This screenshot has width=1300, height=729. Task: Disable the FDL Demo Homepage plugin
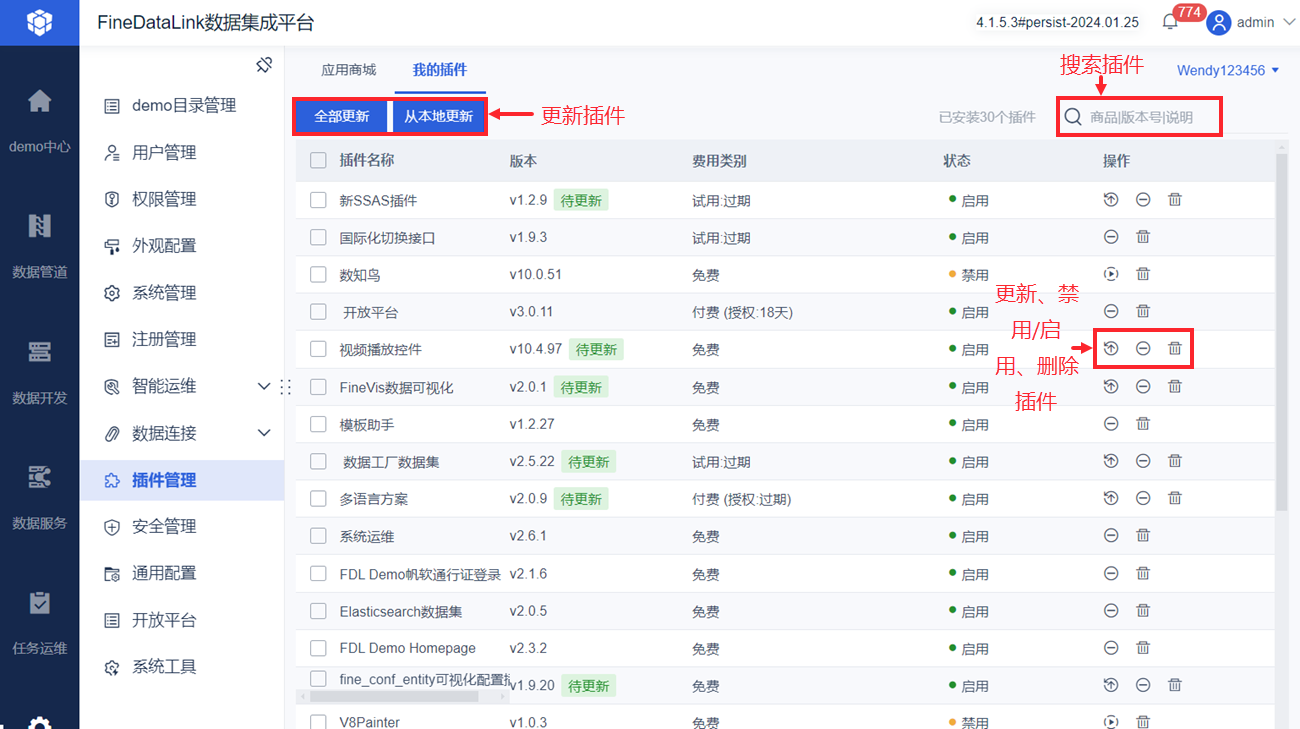tap(1111, 648)
